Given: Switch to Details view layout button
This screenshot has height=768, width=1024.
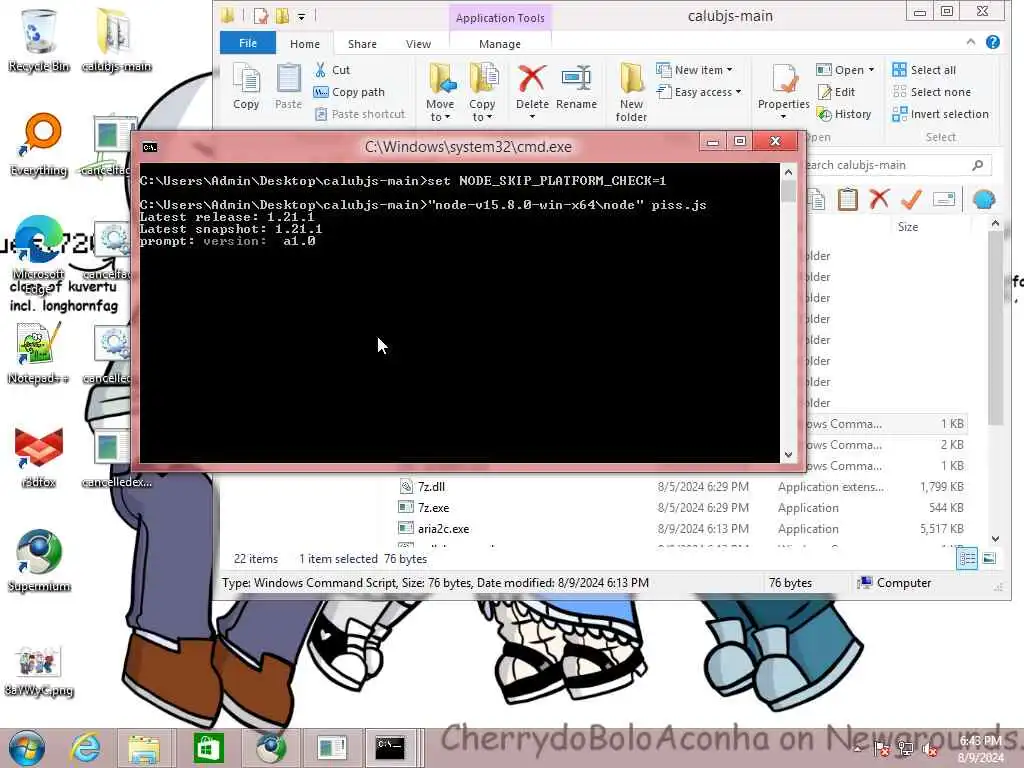Looking at the screenshot, I should [x=967, y=558].
